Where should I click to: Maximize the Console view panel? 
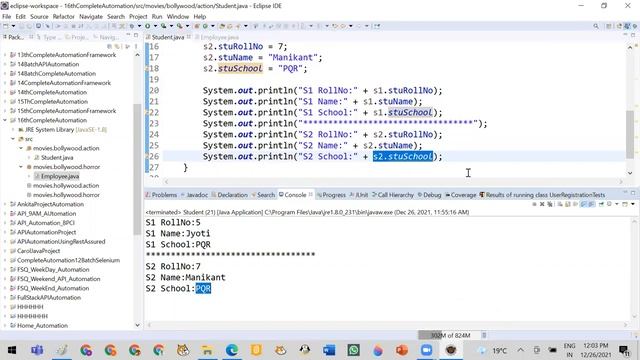(633, 193)
